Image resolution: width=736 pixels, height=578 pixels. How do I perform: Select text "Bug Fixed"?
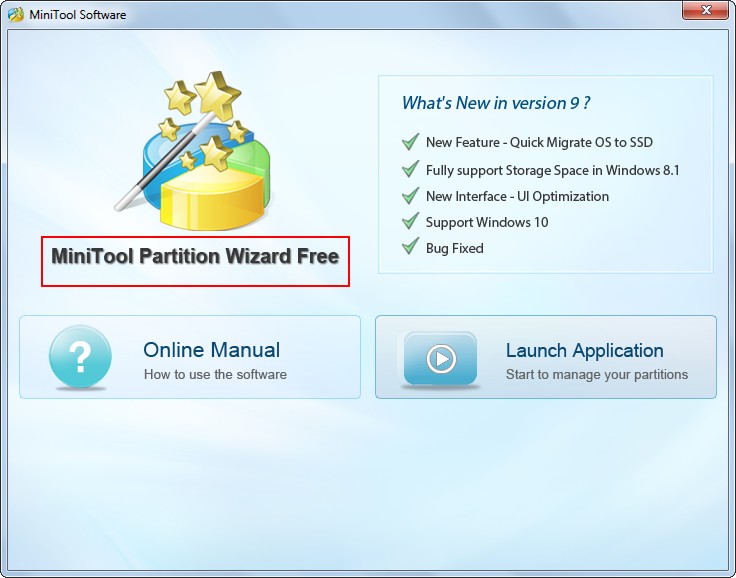click(454, 248)
